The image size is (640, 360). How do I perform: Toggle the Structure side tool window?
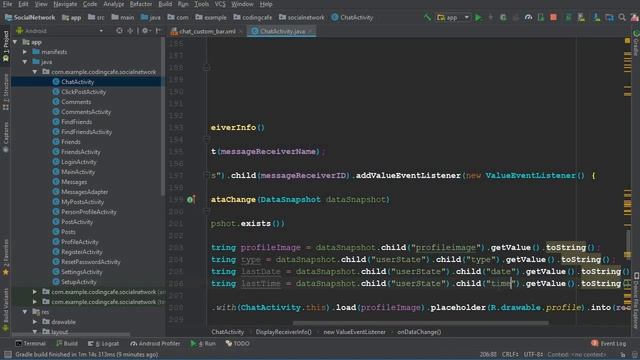(x=6, y=93)
